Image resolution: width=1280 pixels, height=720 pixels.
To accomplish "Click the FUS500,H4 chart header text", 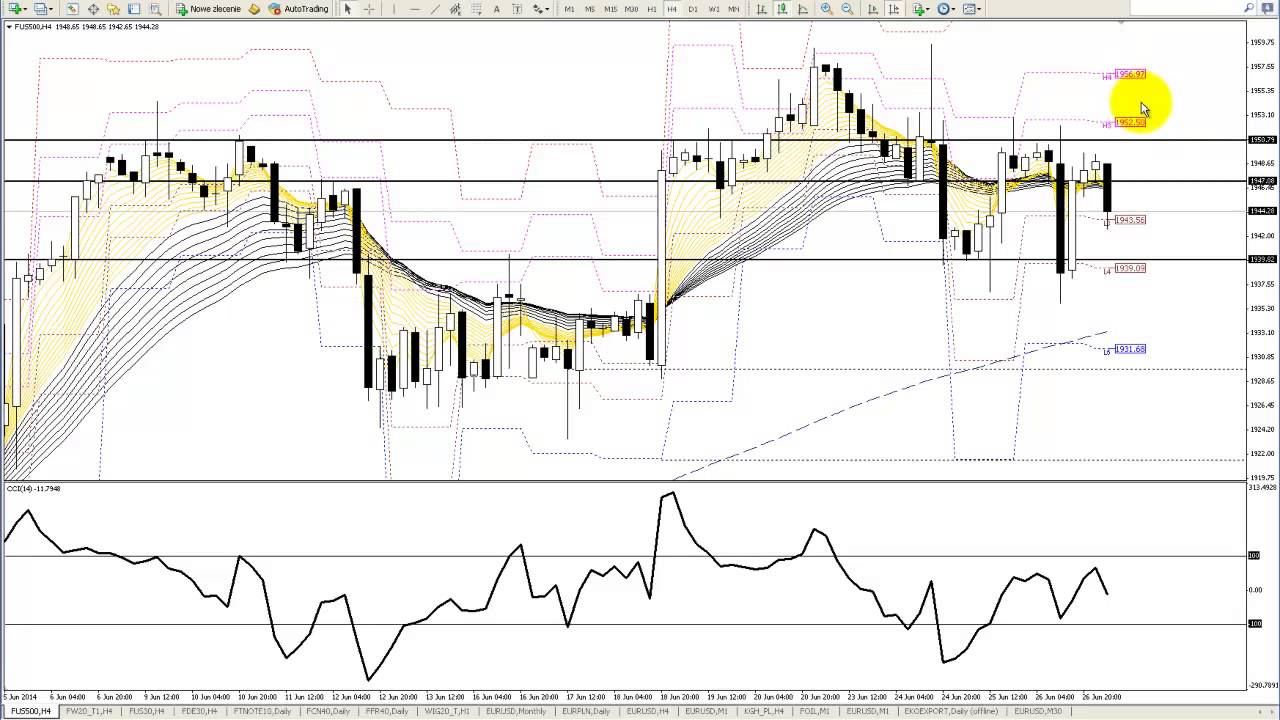I will (x=86, y=26).
